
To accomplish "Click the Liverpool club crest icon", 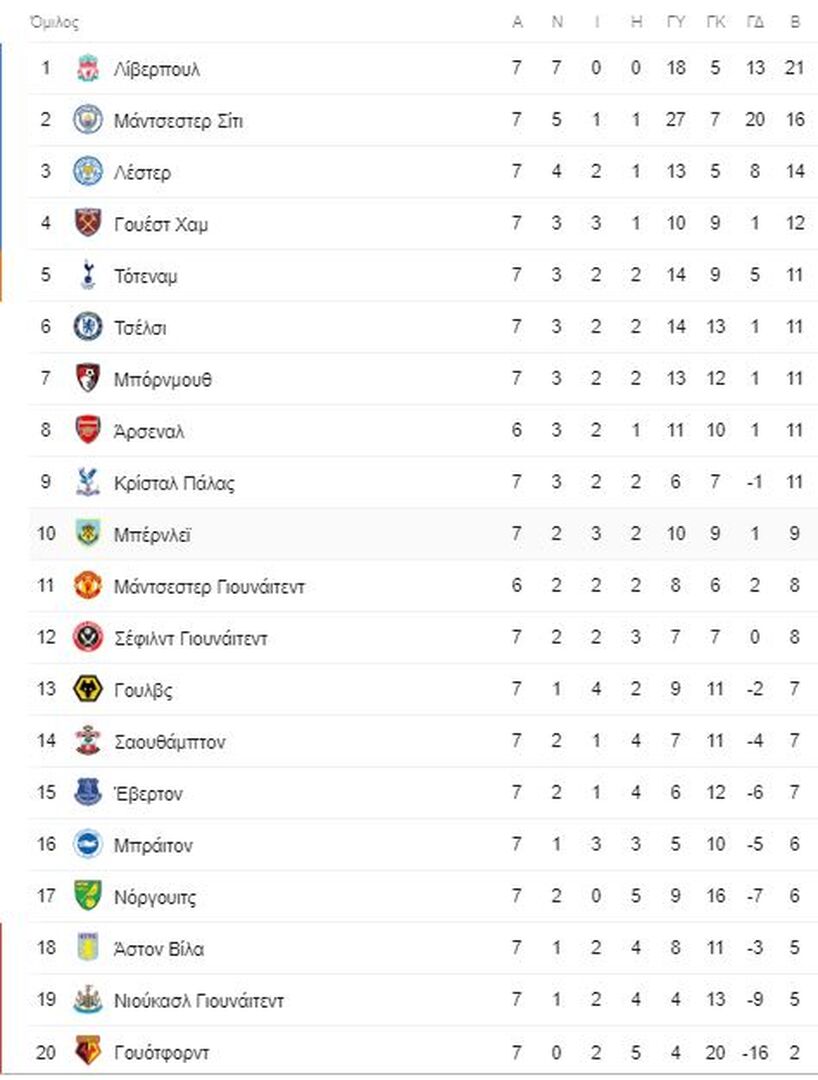I will pos(87,68).
